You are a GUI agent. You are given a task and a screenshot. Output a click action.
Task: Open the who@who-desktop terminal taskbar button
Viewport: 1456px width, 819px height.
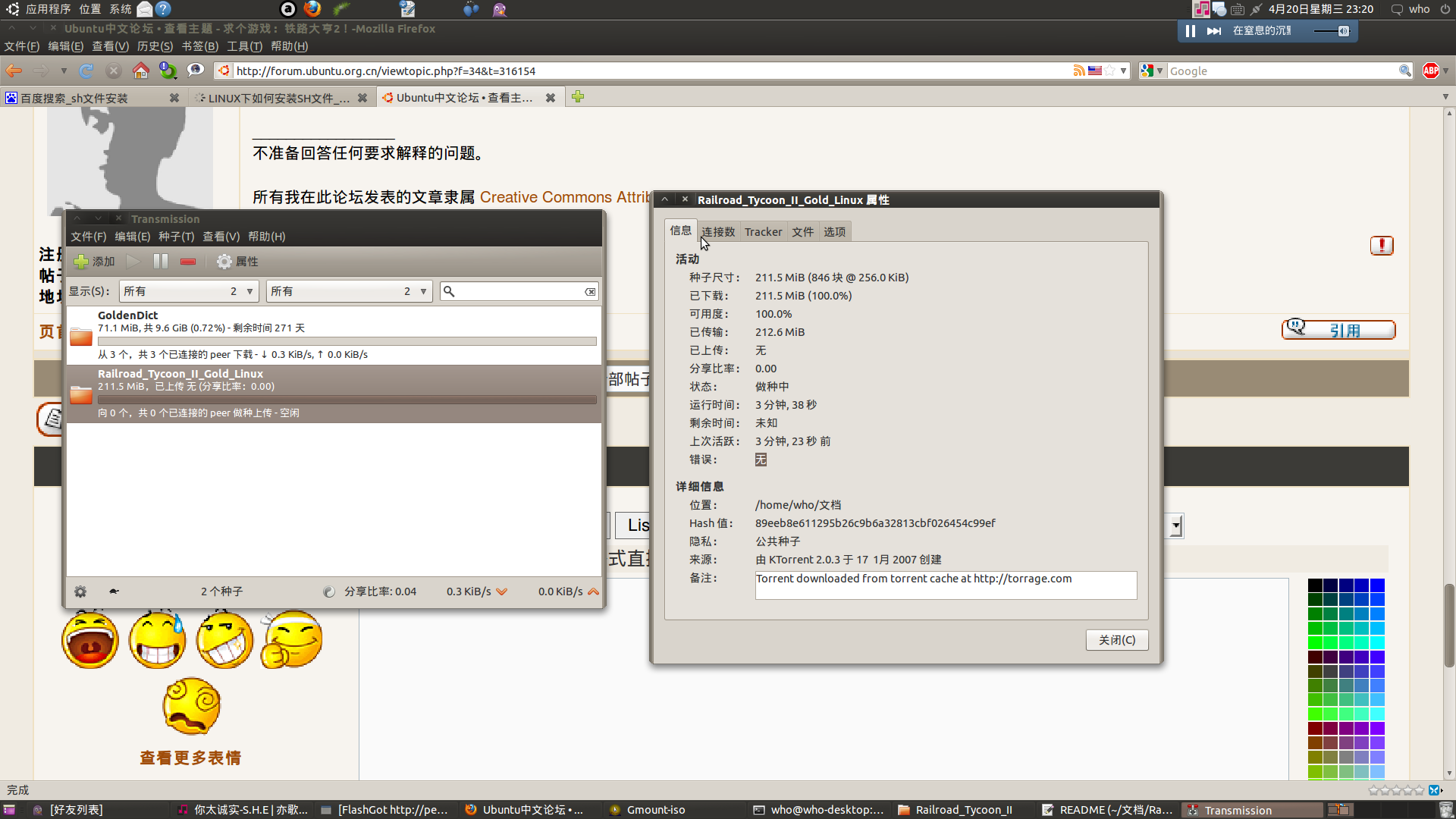coord(819,810)
